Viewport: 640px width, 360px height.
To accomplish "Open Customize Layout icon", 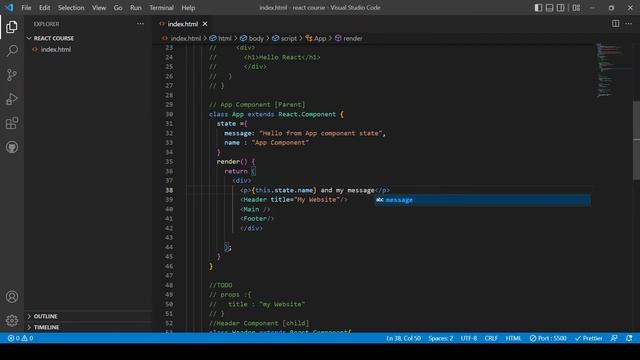I will [576, 8].
